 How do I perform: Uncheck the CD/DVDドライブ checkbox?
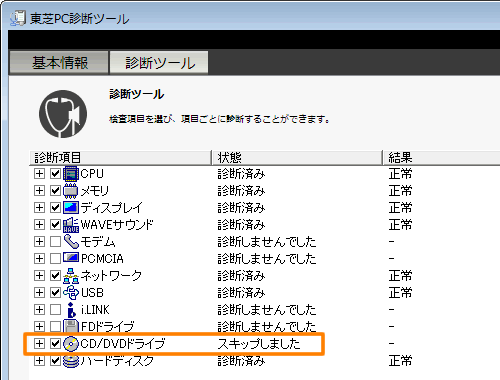(55, 344)
